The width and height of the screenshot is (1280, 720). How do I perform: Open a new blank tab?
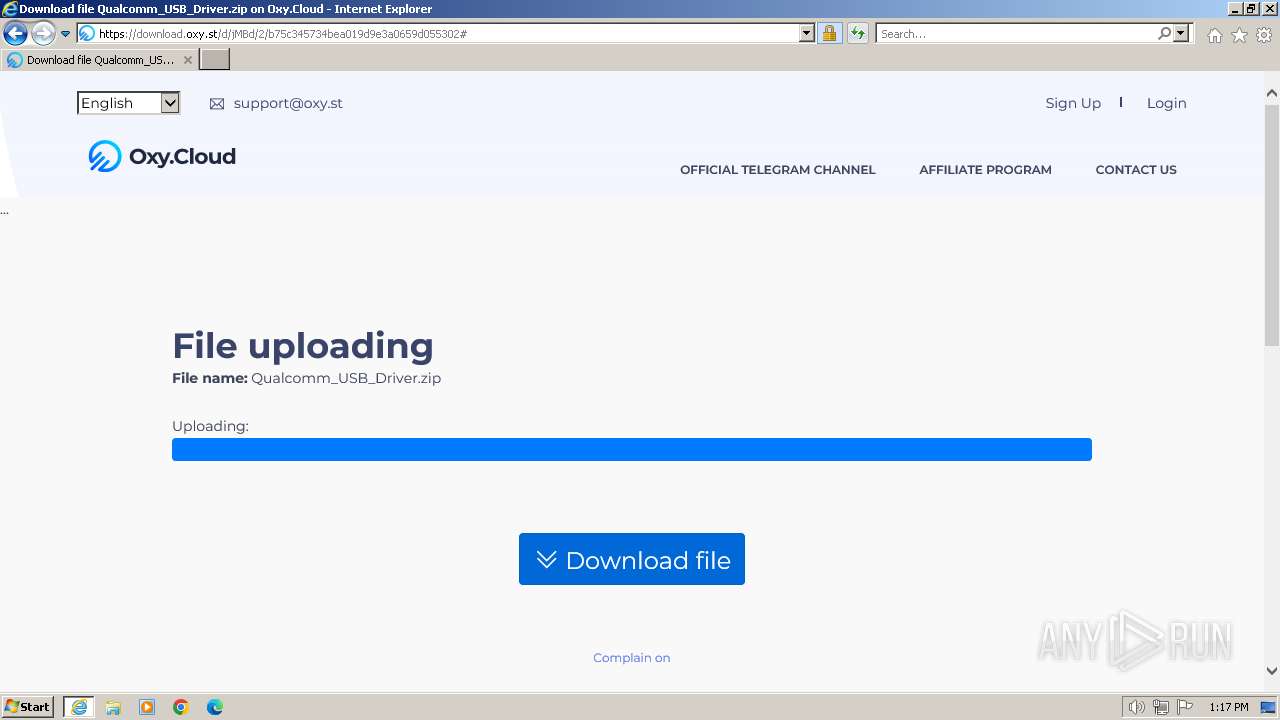click(x=215, y=60)
